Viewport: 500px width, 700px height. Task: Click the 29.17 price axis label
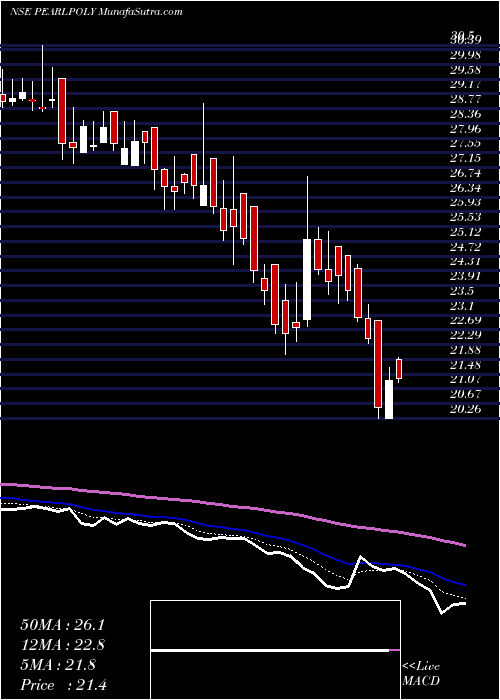(x=466, y=84)
